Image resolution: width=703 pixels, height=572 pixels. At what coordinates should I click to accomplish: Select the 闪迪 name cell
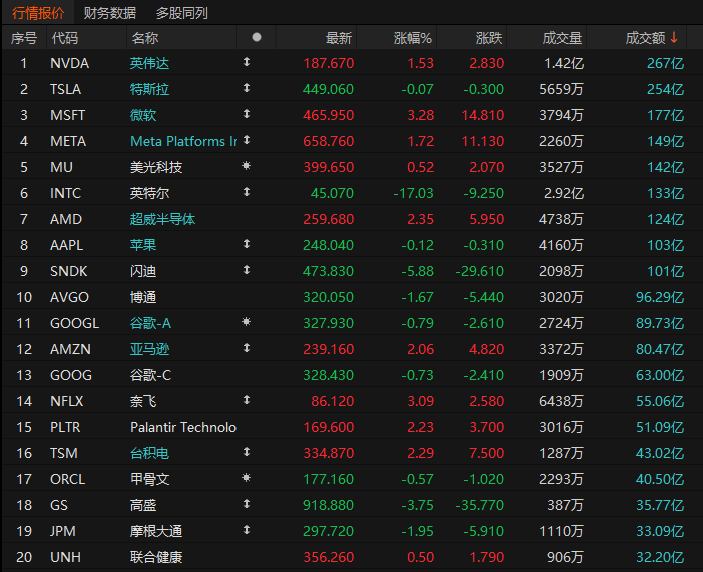143,271
